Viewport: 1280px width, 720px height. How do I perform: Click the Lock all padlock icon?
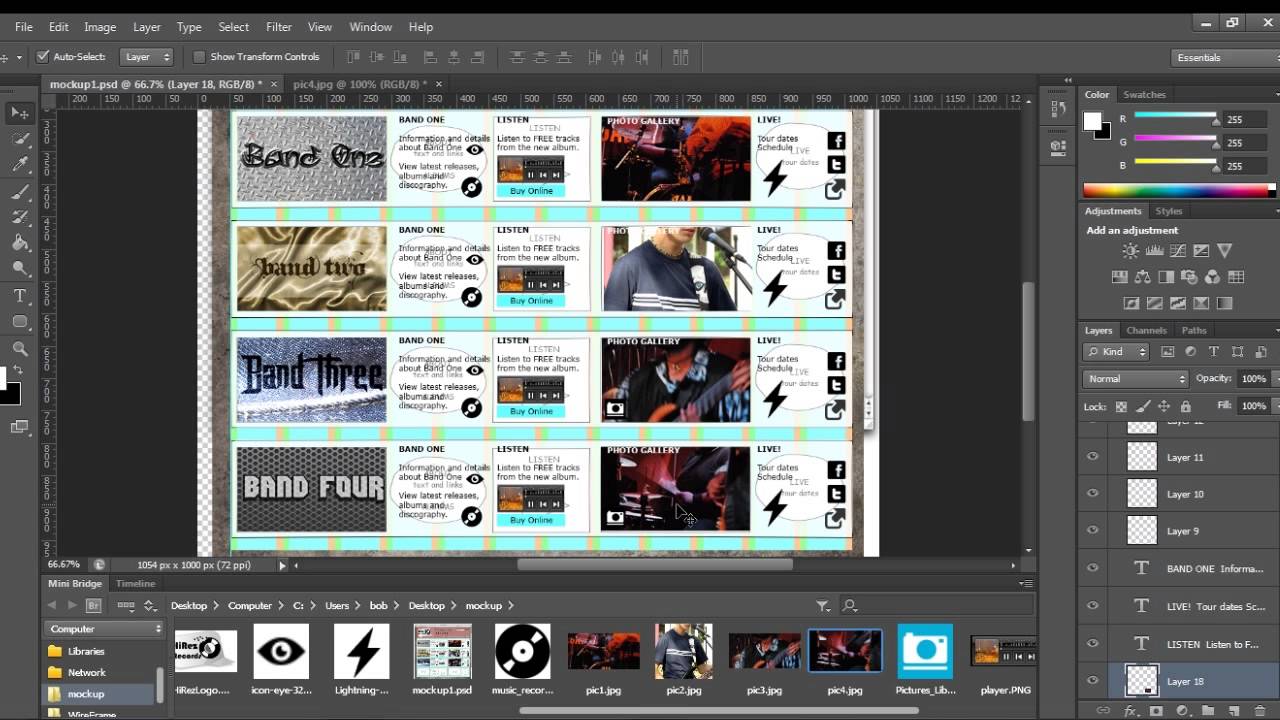[1185, 406]
